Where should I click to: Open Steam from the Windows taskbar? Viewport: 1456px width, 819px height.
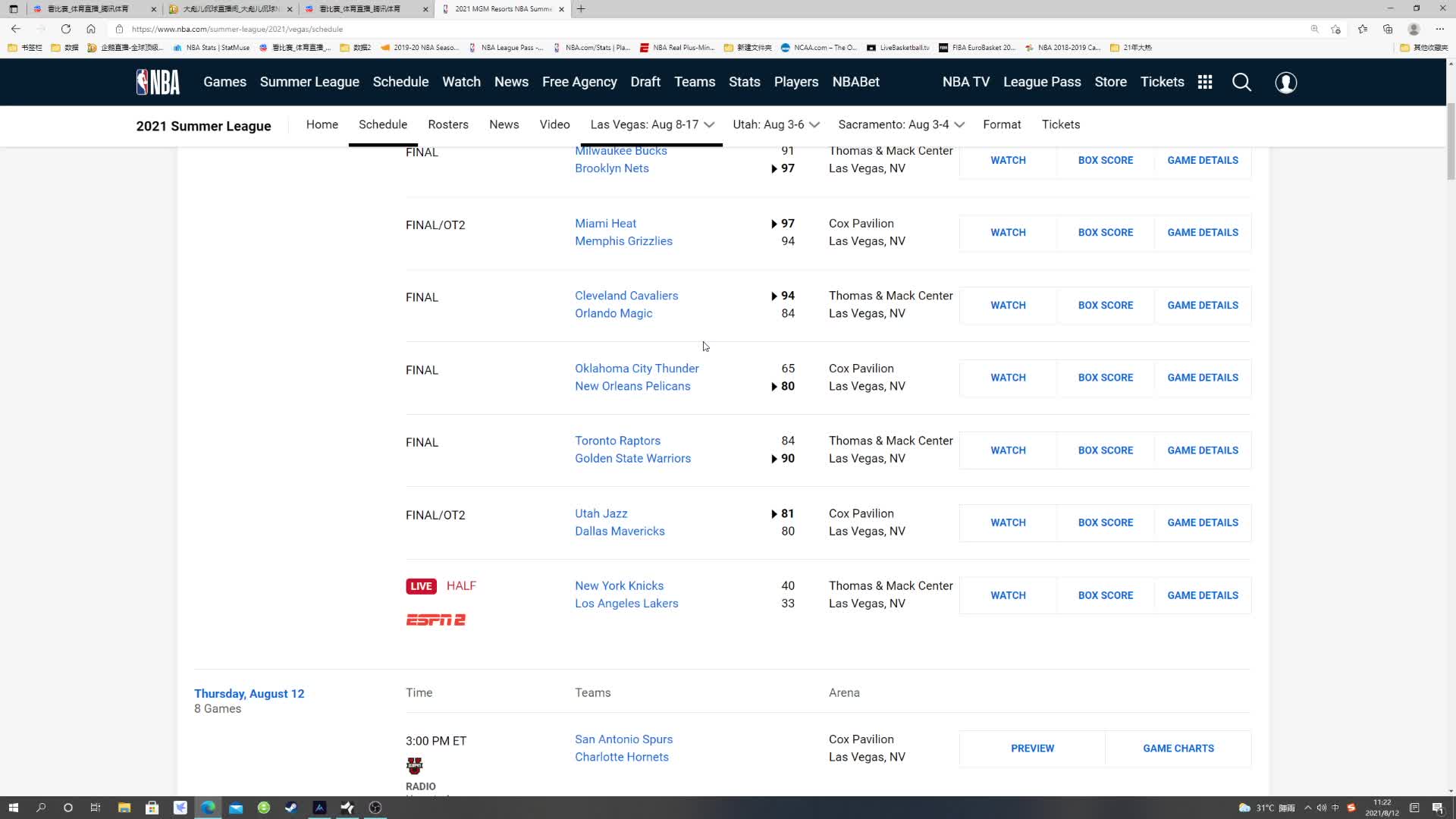(291, 808)
